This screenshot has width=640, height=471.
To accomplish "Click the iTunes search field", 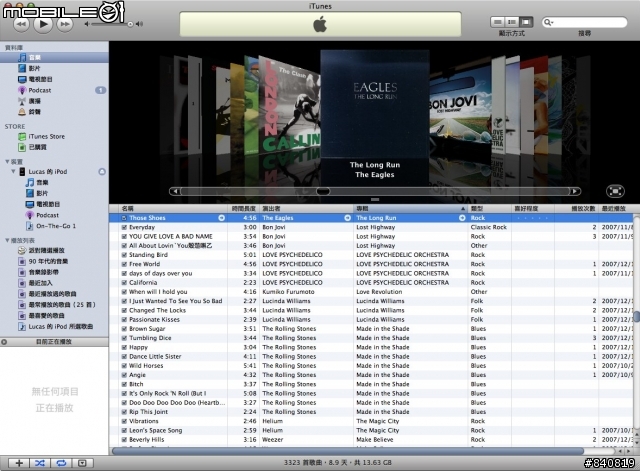I will click(x=584, y=22).
